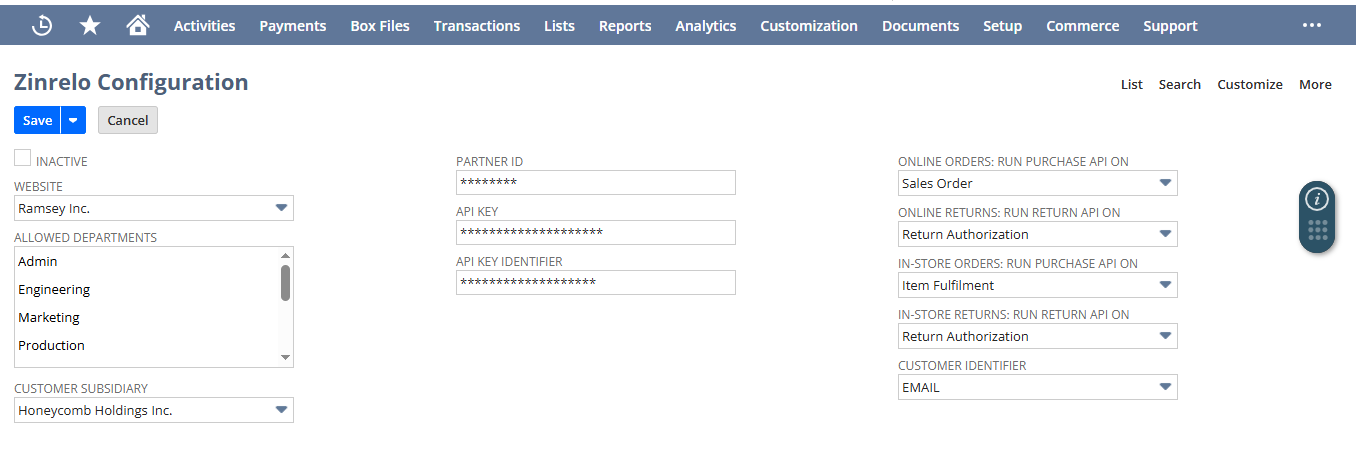
Task: Click the More link
Action: 1315,84
